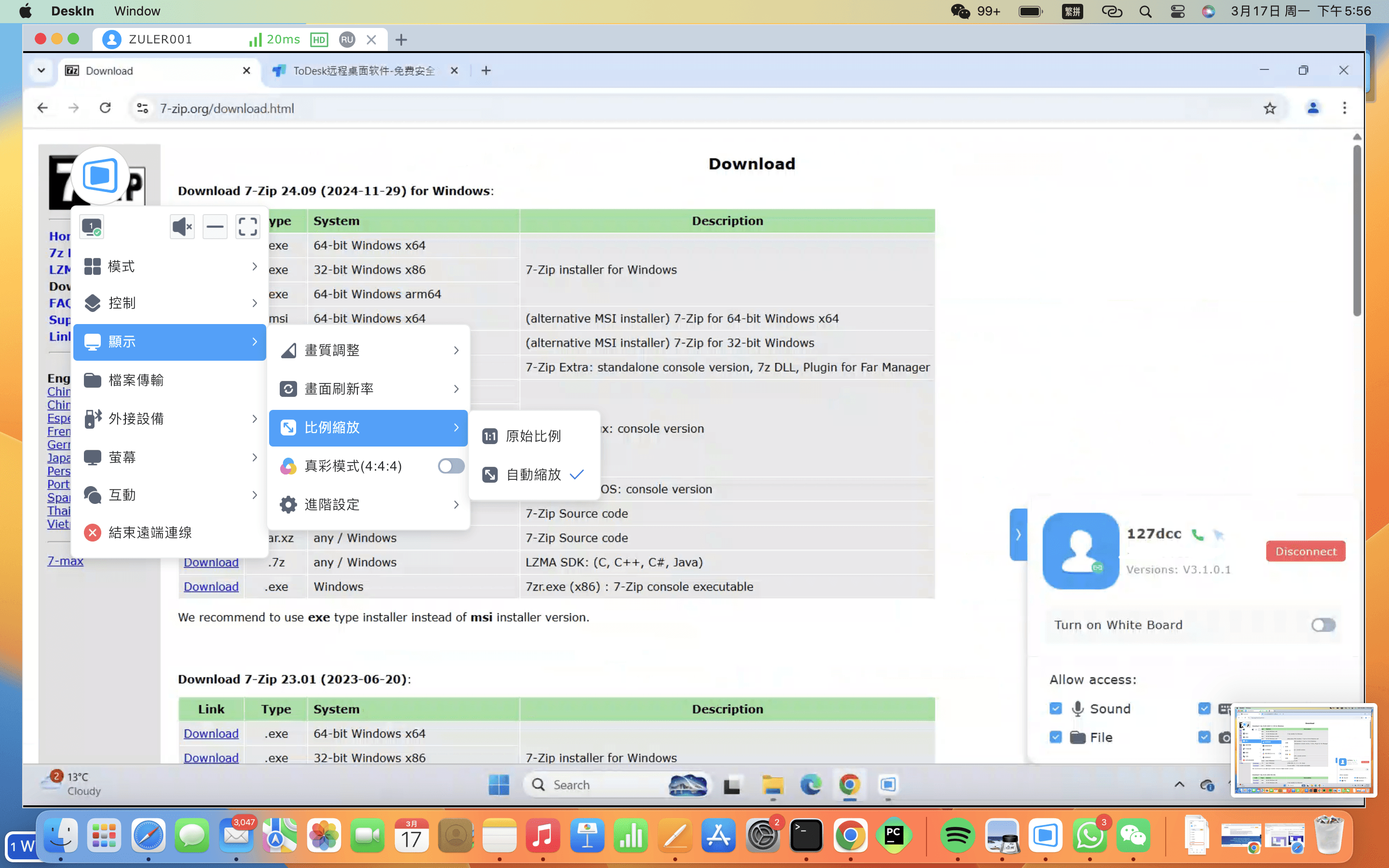This screenshot has height=868, width=1389.
Task: Bookmark this page with star icon
Action: (x=1269, y=108)
